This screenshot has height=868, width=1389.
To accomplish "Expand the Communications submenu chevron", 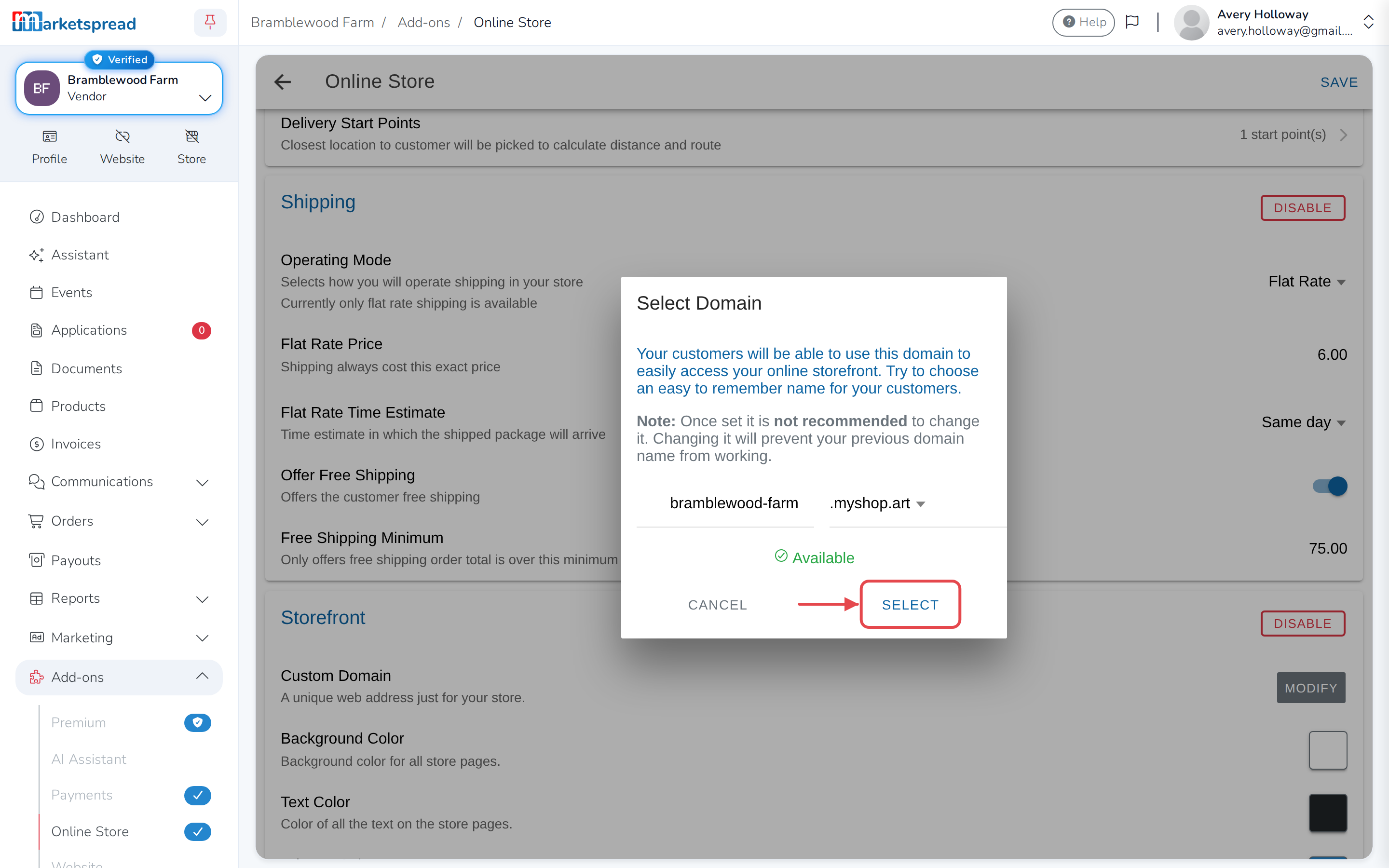I will [203, 483].
